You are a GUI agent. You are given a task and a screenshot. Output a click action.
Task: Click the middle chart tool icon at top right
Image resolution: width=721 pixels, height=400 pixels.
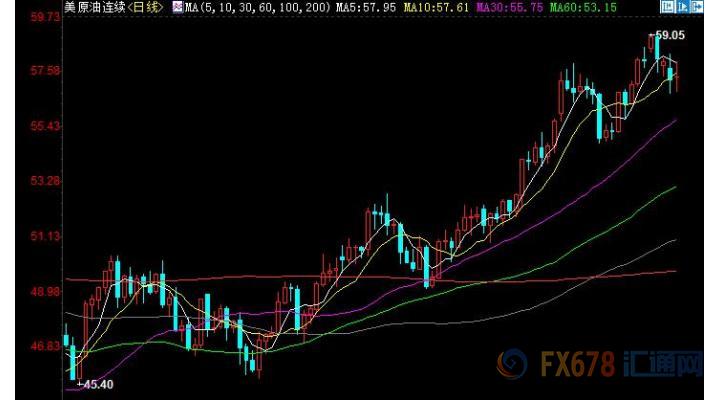[683, 7]
